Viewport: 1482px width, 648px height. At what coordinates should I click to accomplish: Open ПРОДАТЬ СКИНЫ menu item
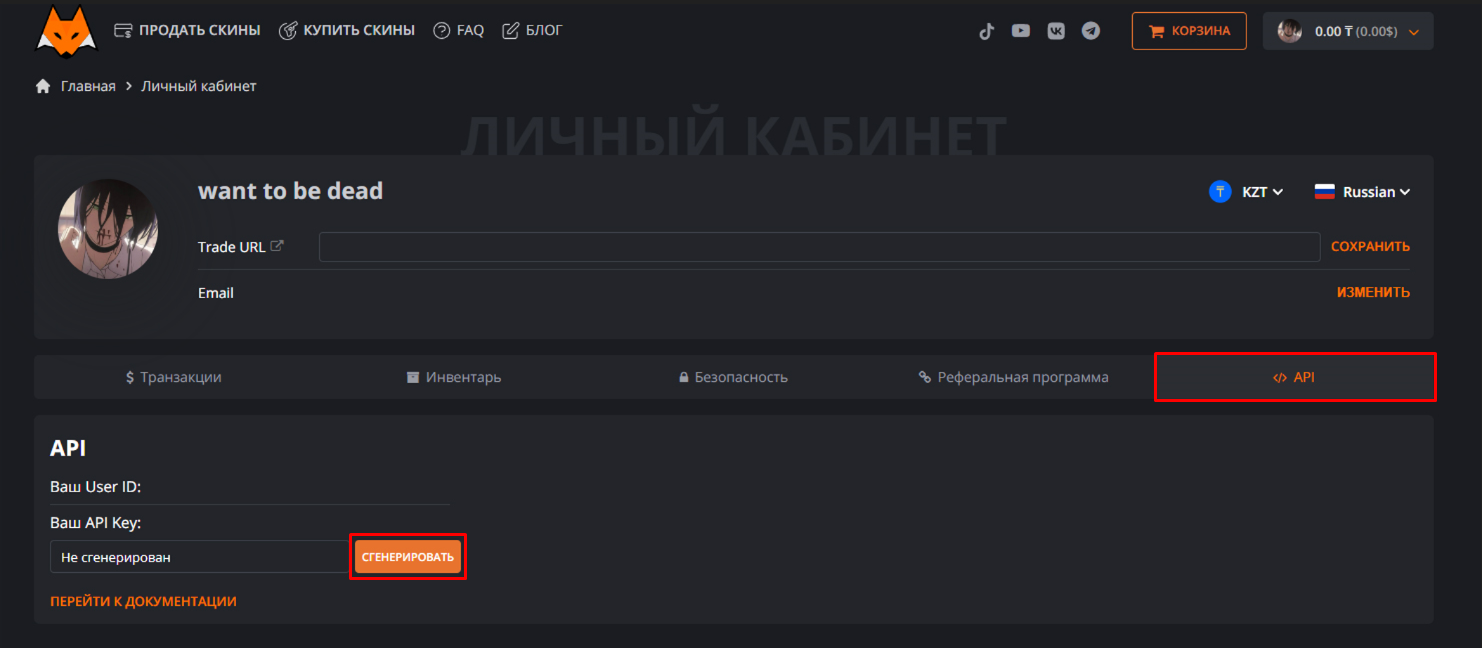point(187,30)
